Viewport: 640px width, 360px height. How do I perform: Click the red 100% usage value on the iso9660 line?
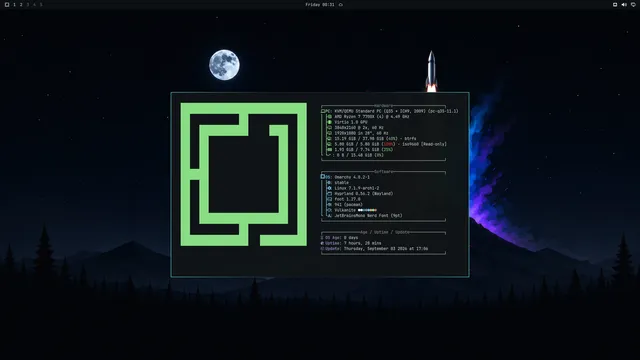click(x=389, y=144)
